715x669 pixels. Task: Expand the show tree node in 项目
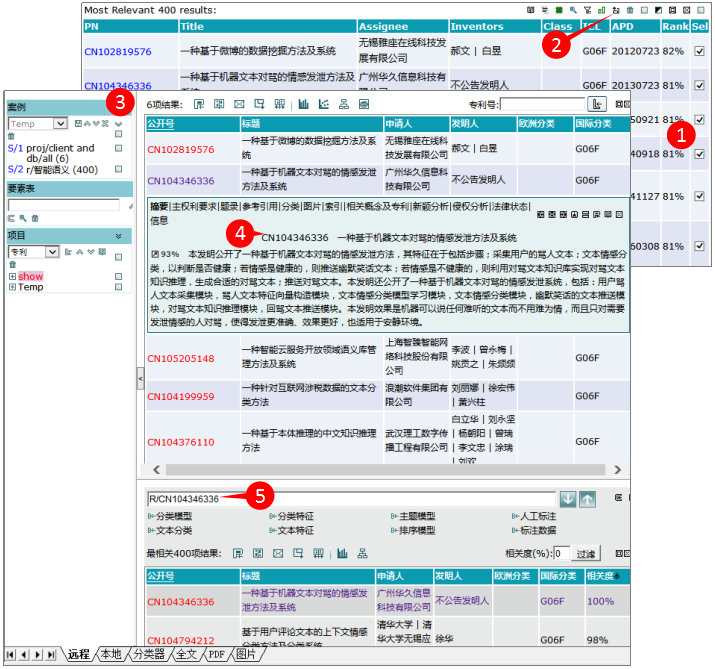point(12,276)
